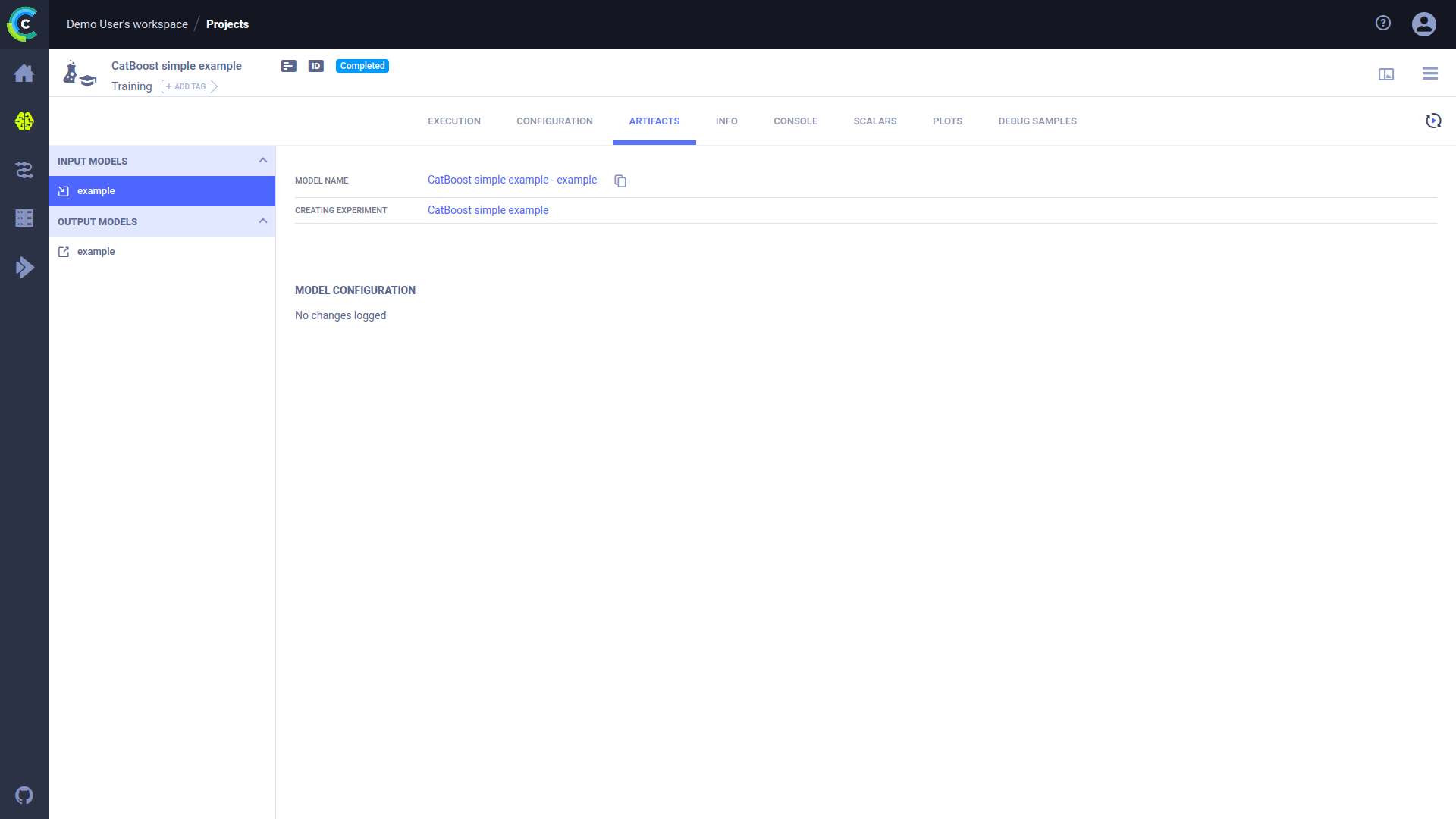Open the Datasets sidebar icon
The width and height of the screenshot is (1456, 819).
coord(24,218)
